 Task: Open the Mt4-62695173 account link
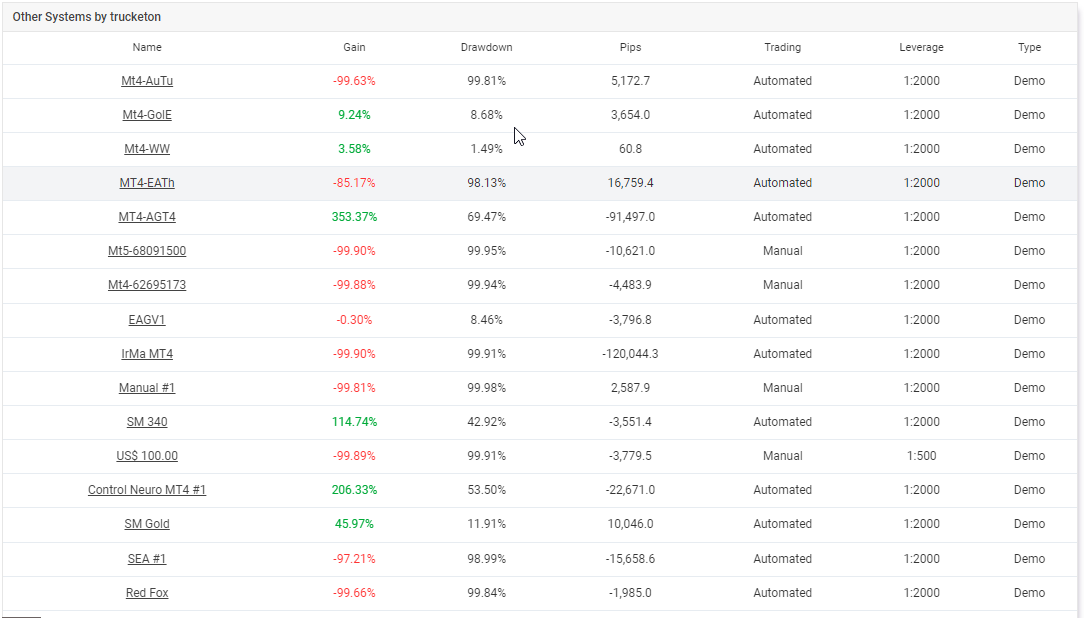(147, 284)
